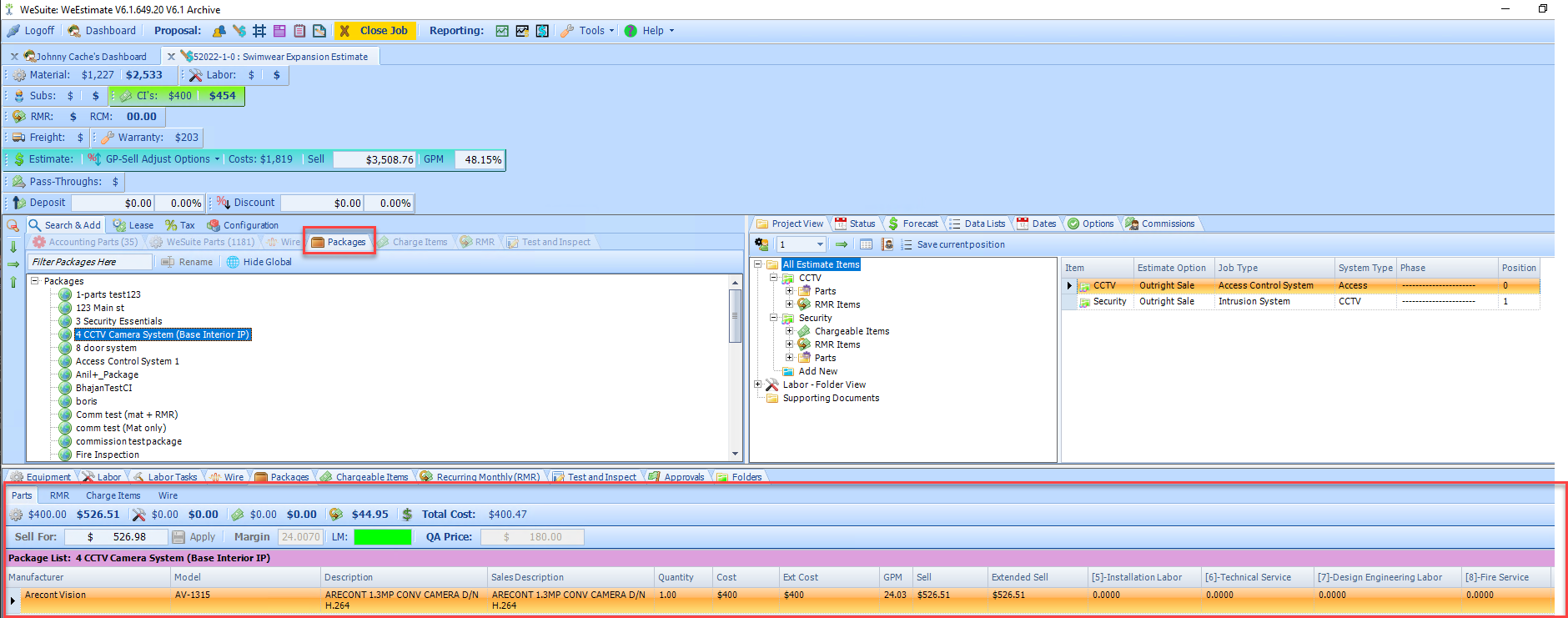The width and height of the screenshot is (1568, 618).
Task: Expand Chargeable Items under Security
Action: [789, 331]
